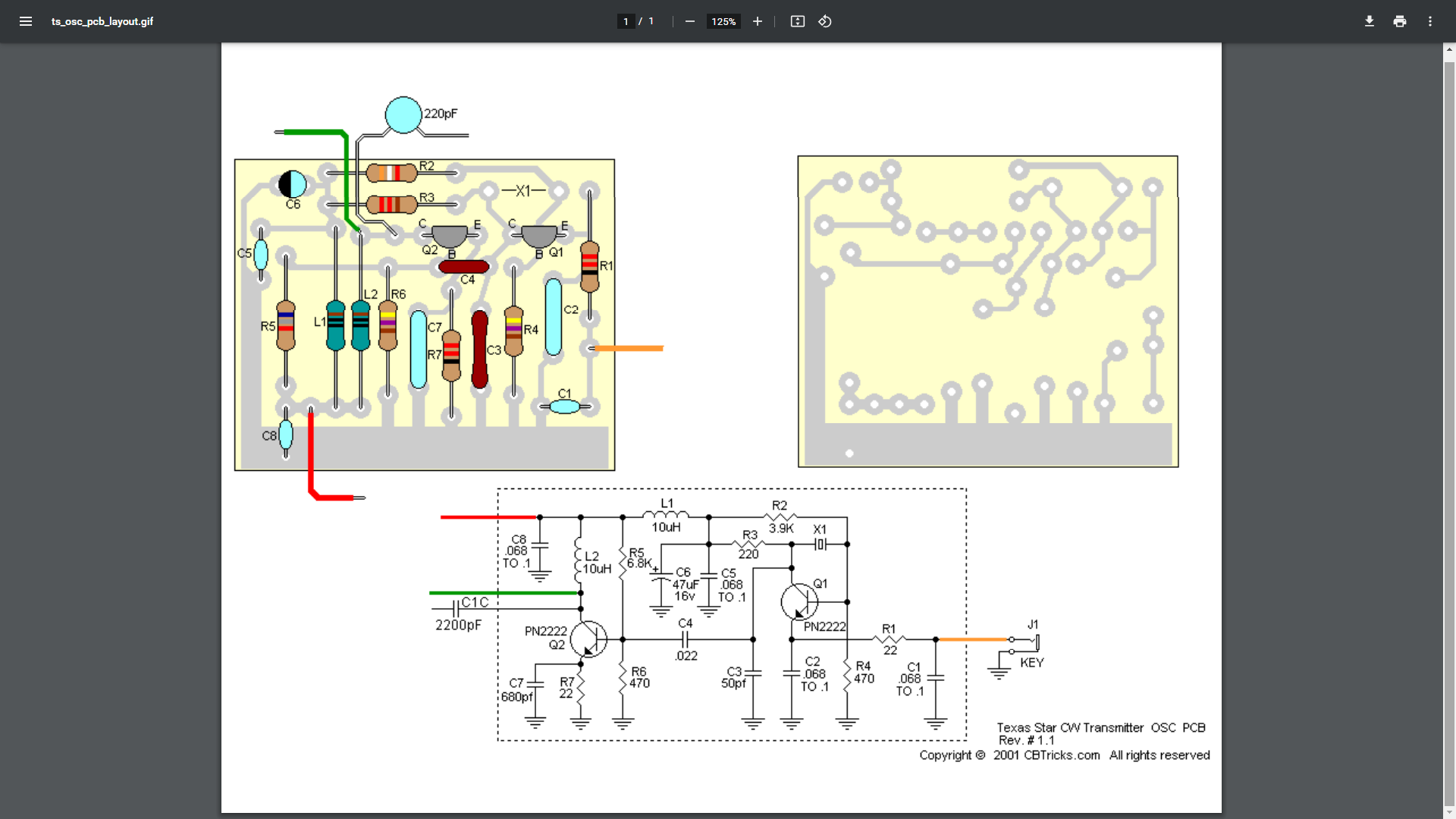Print the document
This screenshot has height=819, width=1456.
1399,21
